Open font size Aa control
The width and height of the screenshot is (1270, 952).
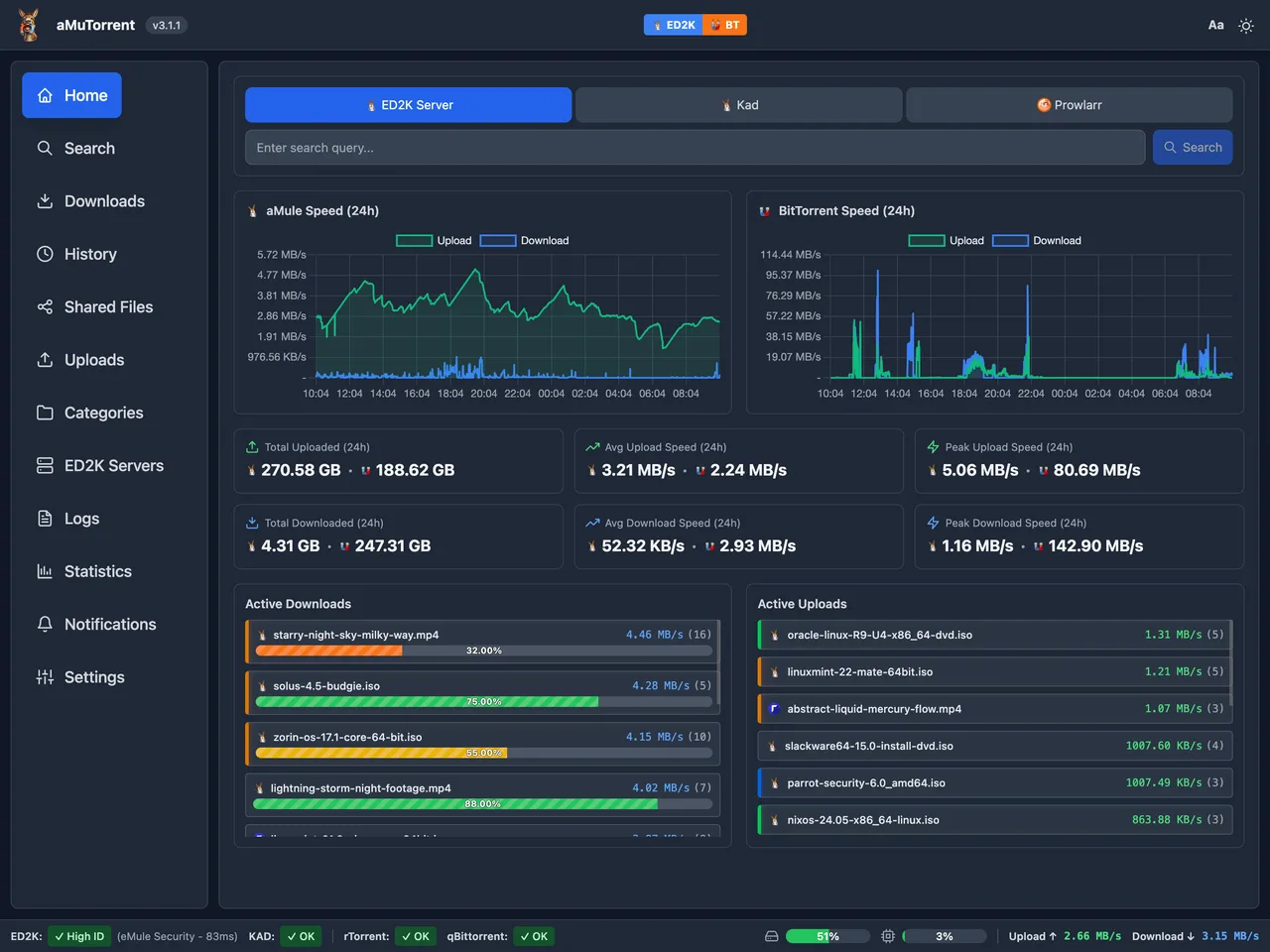pyautogui.click(x=1215, y=25)
